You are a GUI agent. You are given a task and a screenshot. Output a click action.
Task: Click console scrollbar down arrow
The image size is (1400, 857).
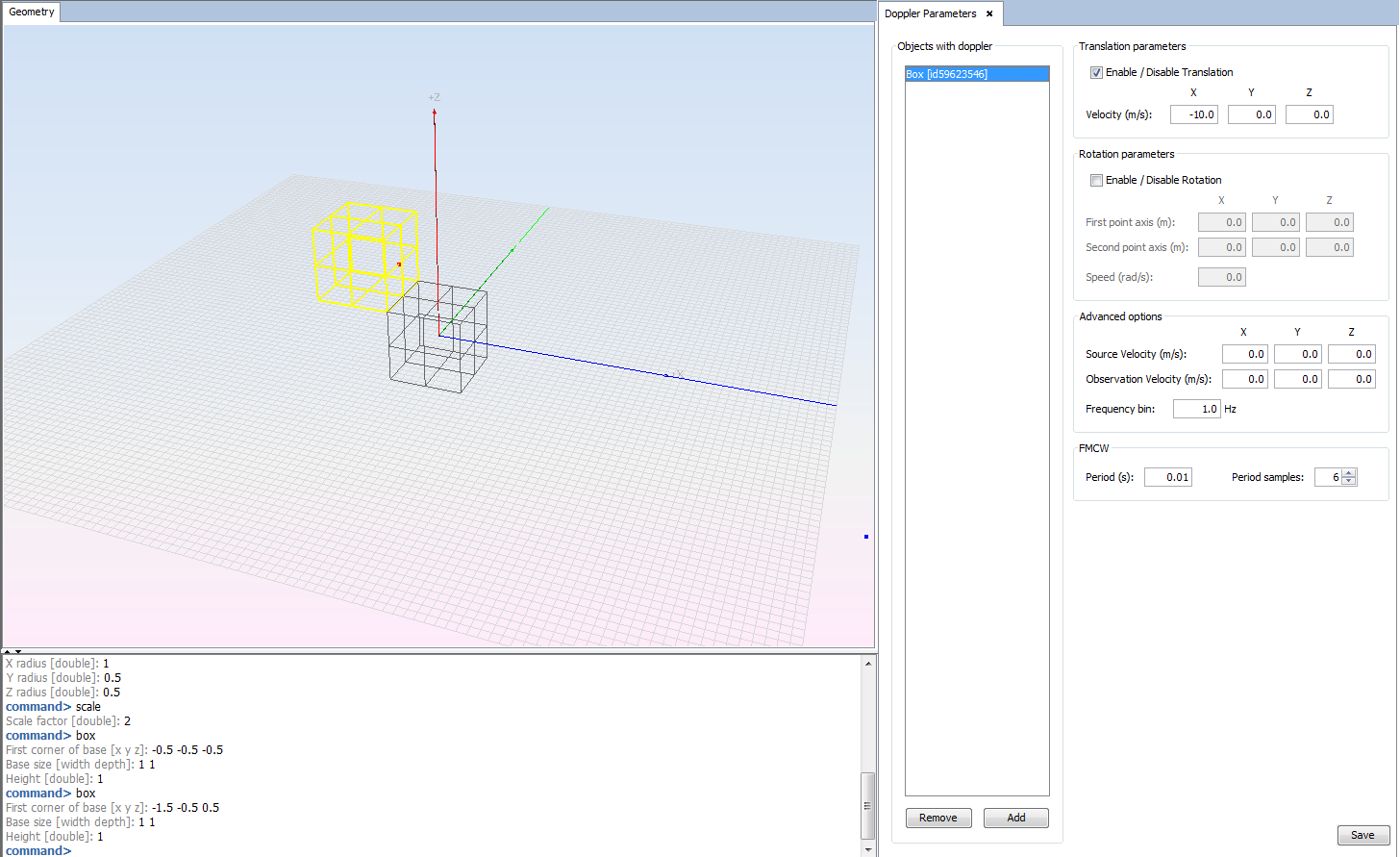pyautogui.click(x=868, y=849)
